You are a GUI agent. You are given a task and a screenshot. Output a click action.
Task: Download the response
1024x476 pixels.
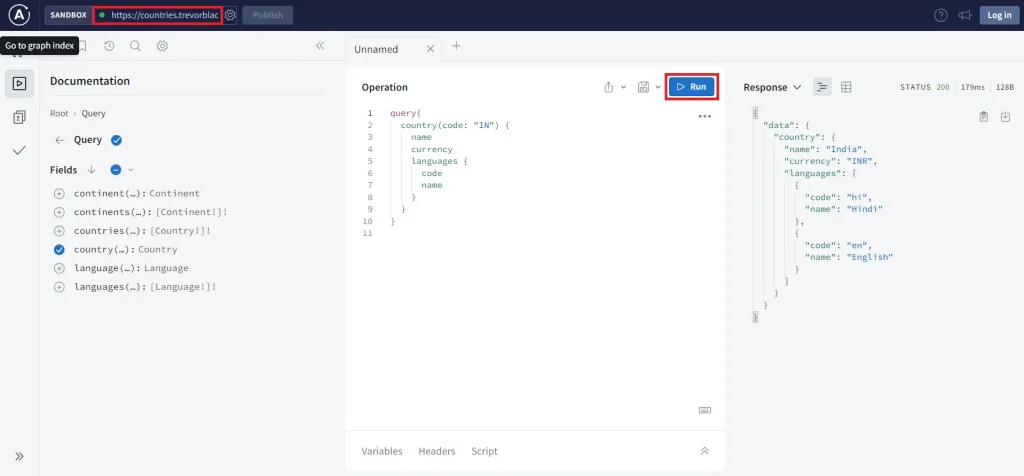[x=1006, y=116]
